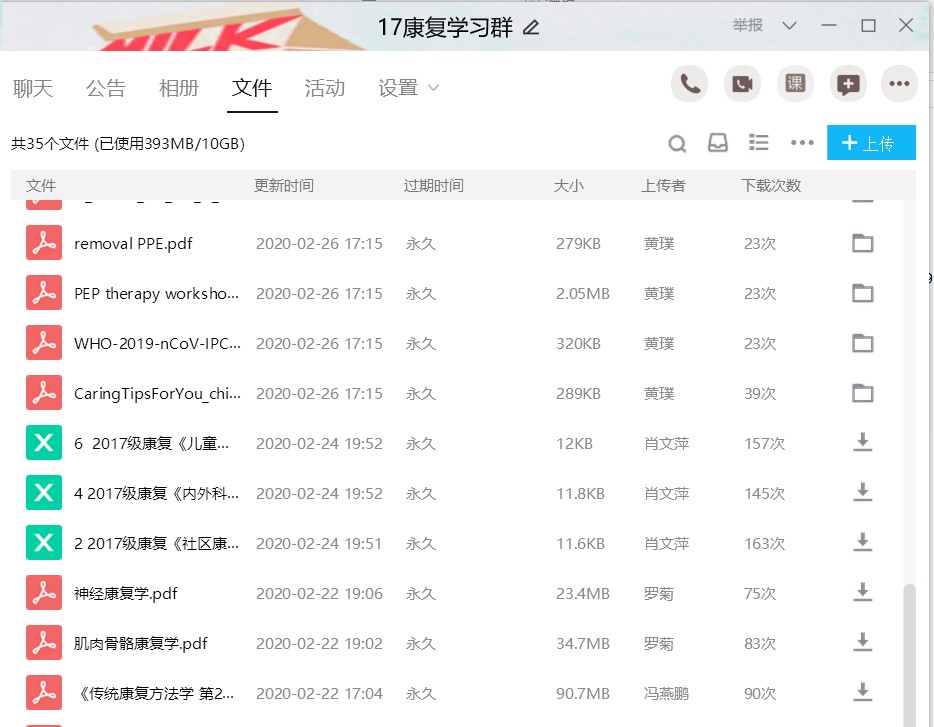Open the group class (课) feature
Image resolution: width=934 pixels, height=727 pixels.
795,84
